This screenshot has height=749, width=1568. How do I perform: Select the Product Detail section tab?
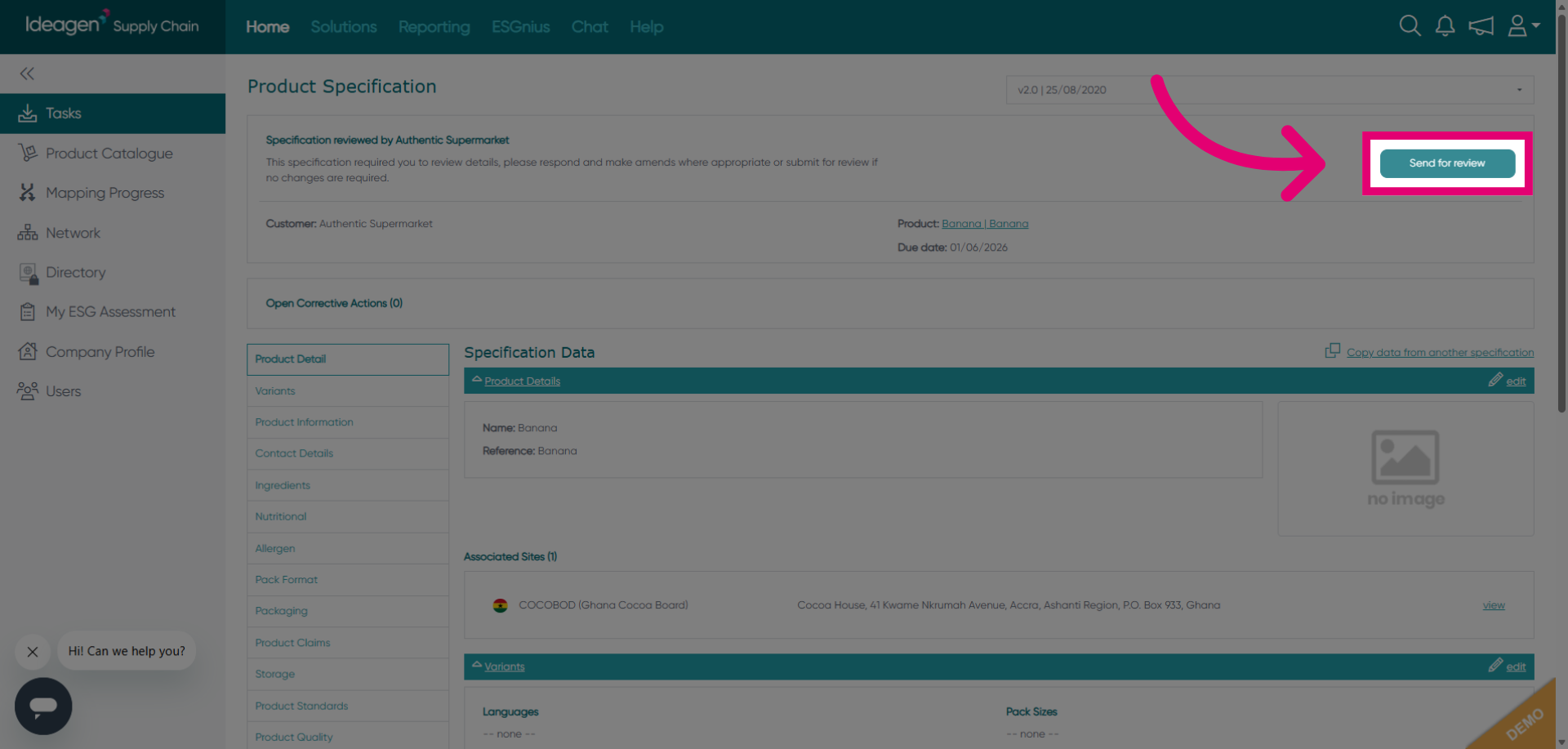click(x=348, y=359)
